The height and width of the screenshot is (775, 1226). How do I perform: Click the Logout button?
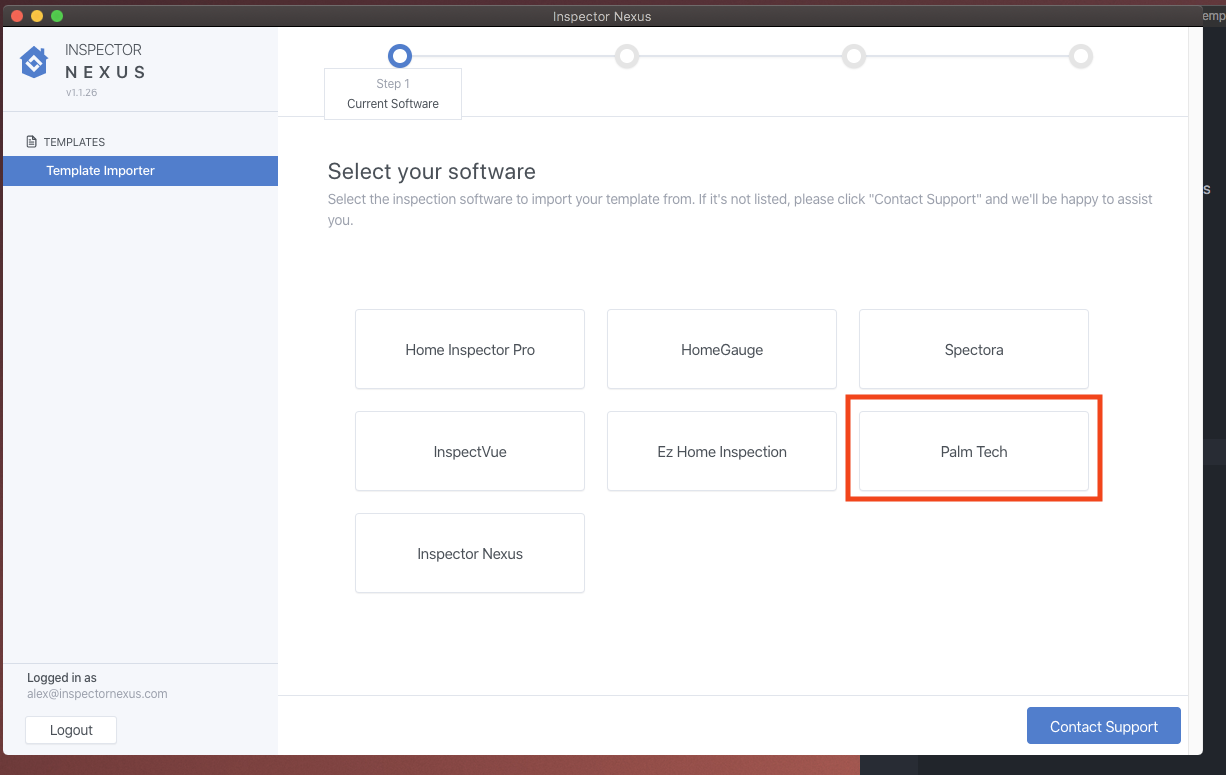pyautogui.click(x=71, y=730)
